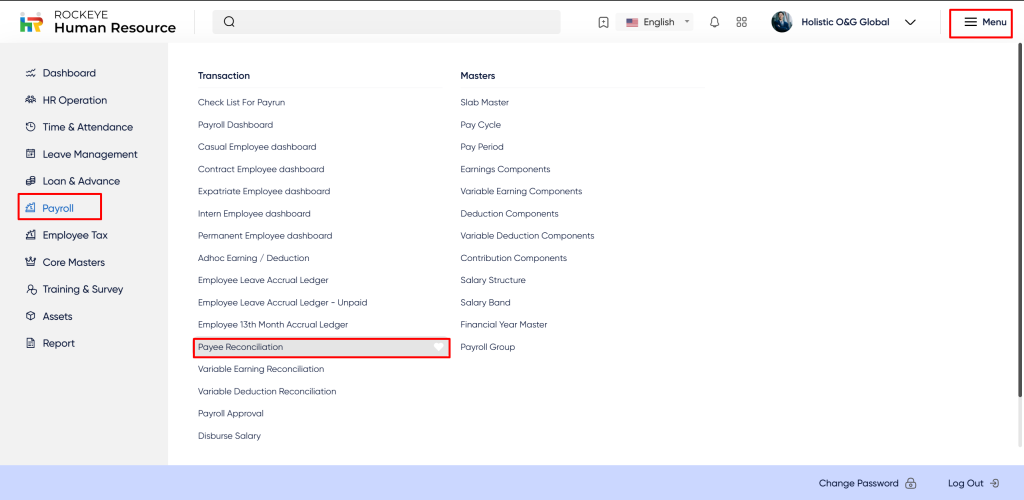Open Time & Attendance from the sidebar
Image resolution: width=1024 pixels, height=500 pixels.
(87, 127)
